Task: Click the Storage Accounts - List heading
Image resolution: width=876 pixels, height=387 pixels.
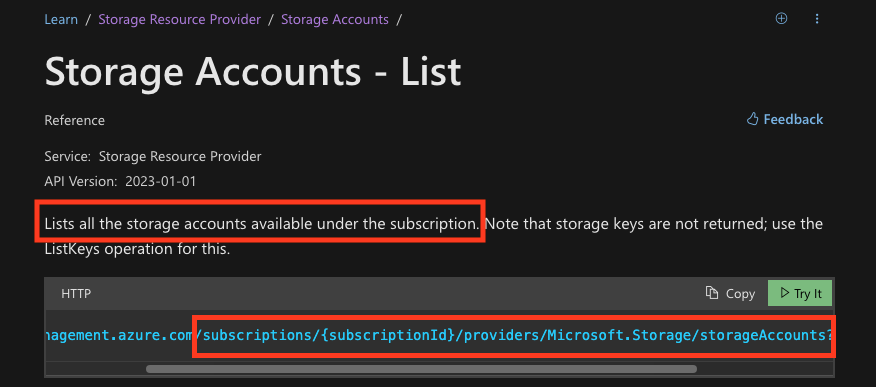Action: click(x=253, y=71)
